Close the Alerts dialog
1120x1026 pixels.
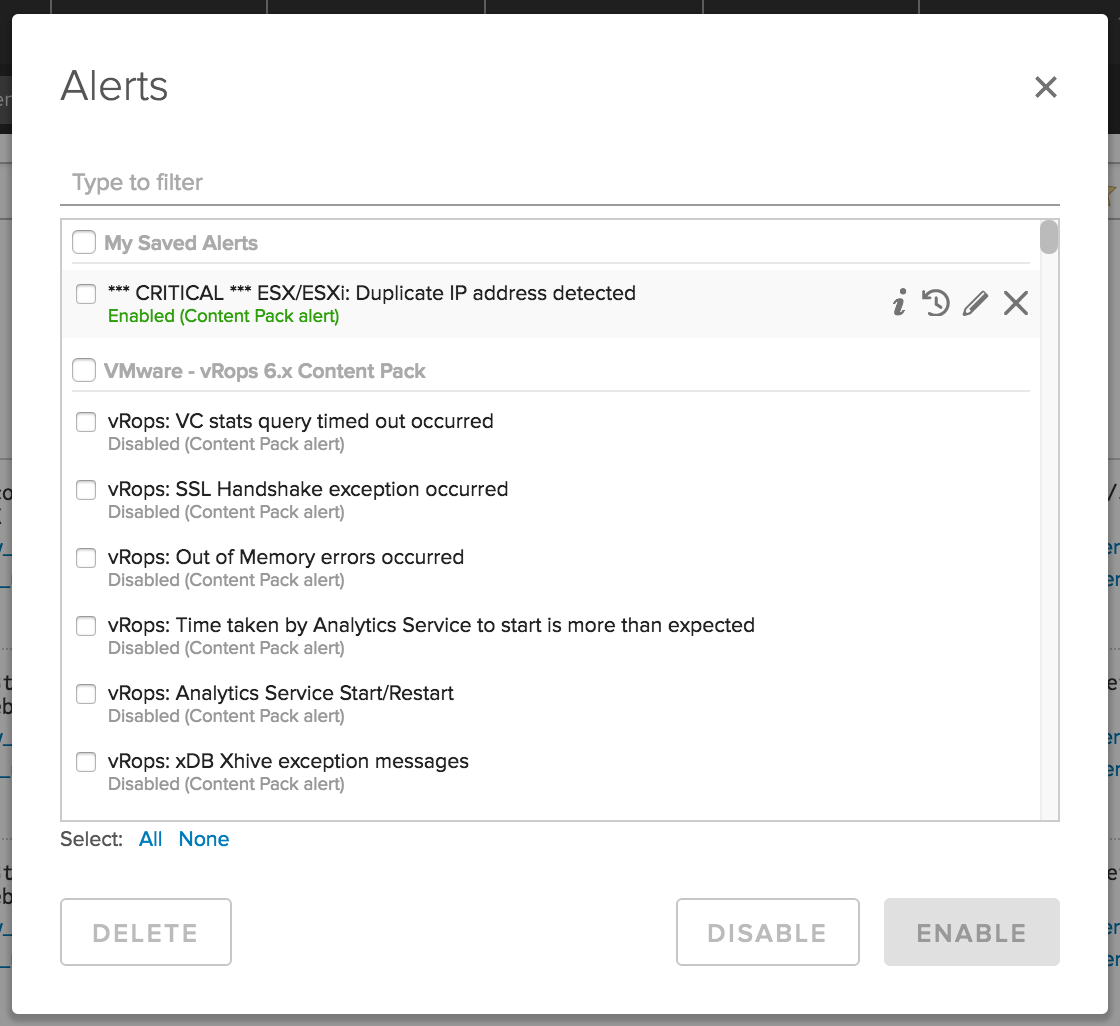[1046, 87]
